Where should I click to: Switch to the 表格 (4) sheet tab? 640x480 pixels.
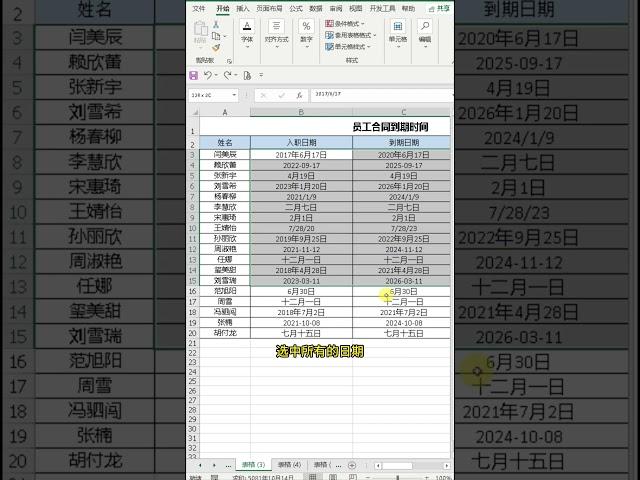(288, 465)
